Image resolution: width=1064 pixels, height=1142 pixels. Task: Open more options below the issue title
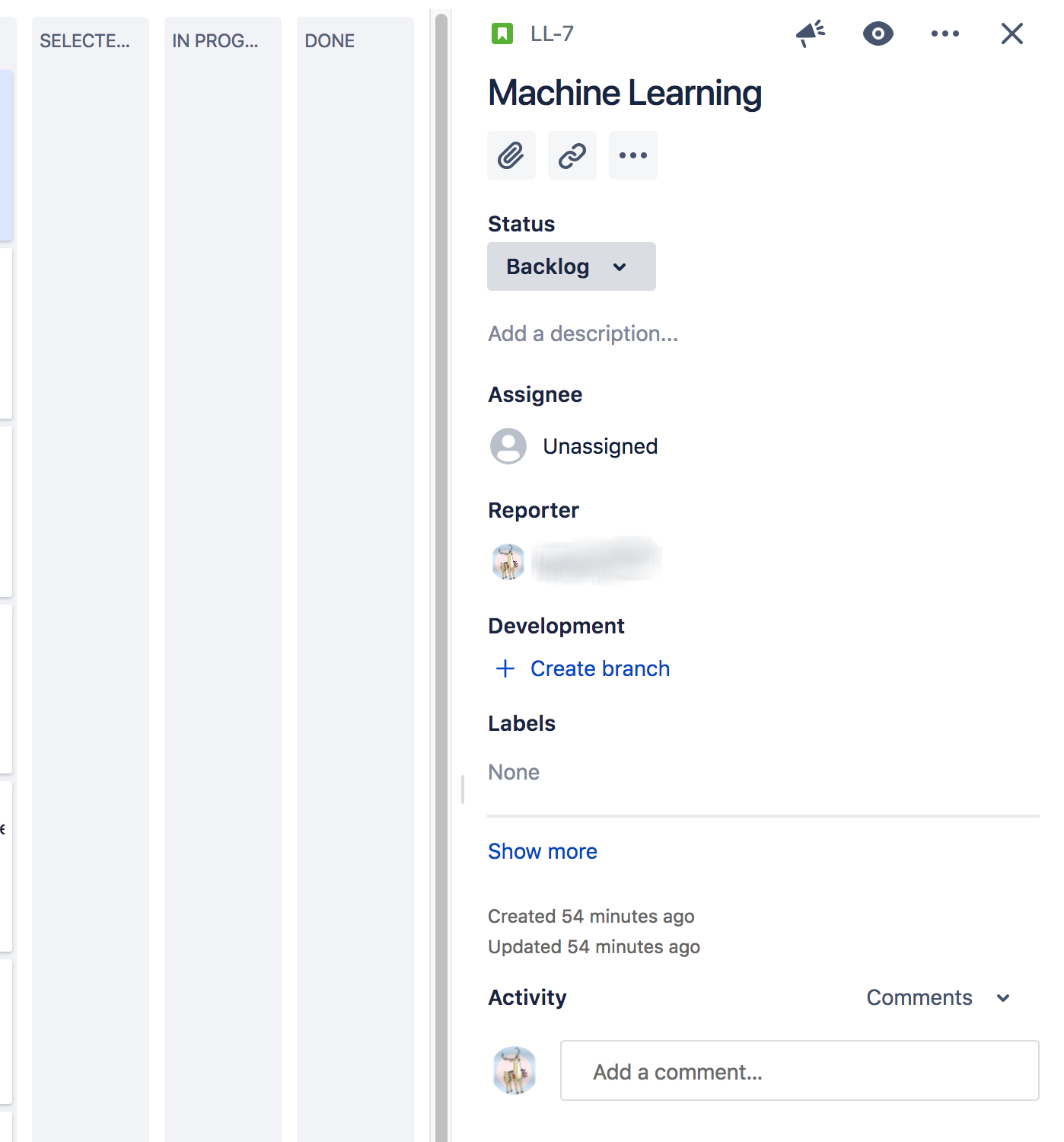tap(633, 155)
